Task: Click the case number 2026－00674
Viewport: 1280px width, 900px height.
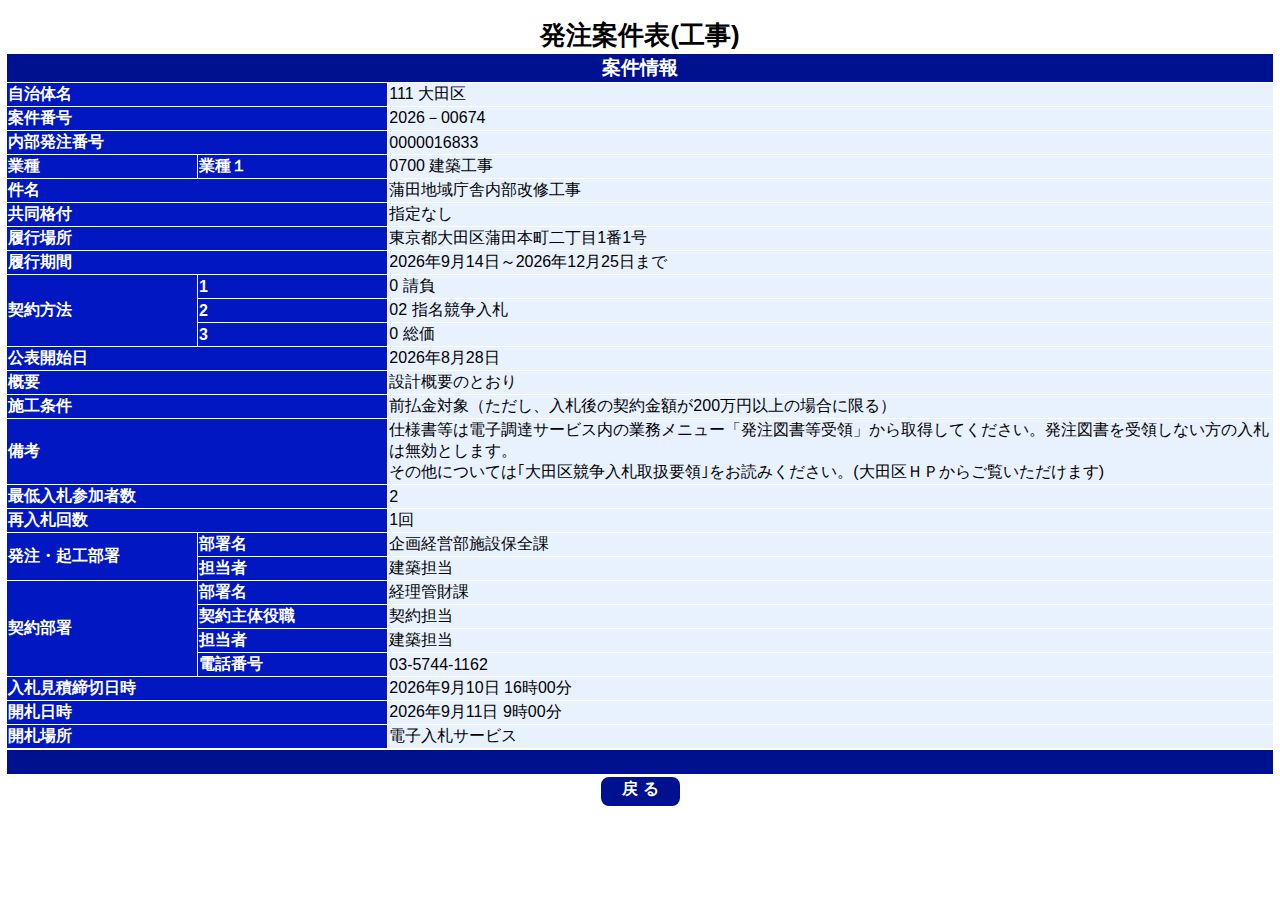Action: tap(437, 118)
